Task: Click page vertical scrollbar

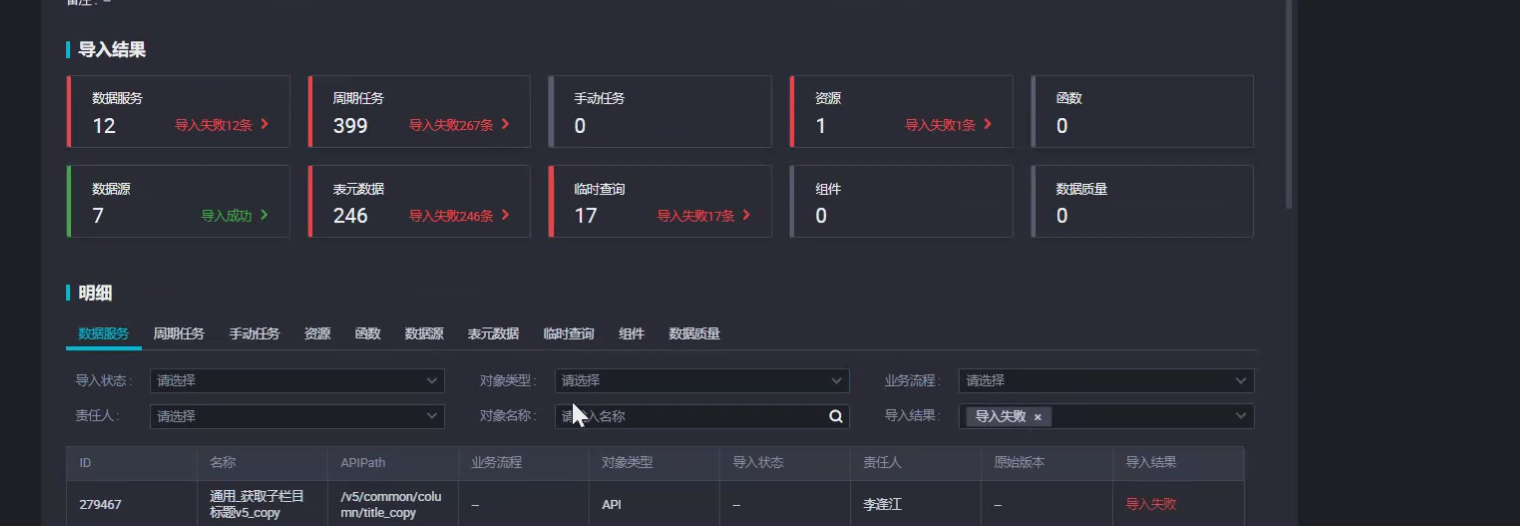Action: coord(1289,103)
